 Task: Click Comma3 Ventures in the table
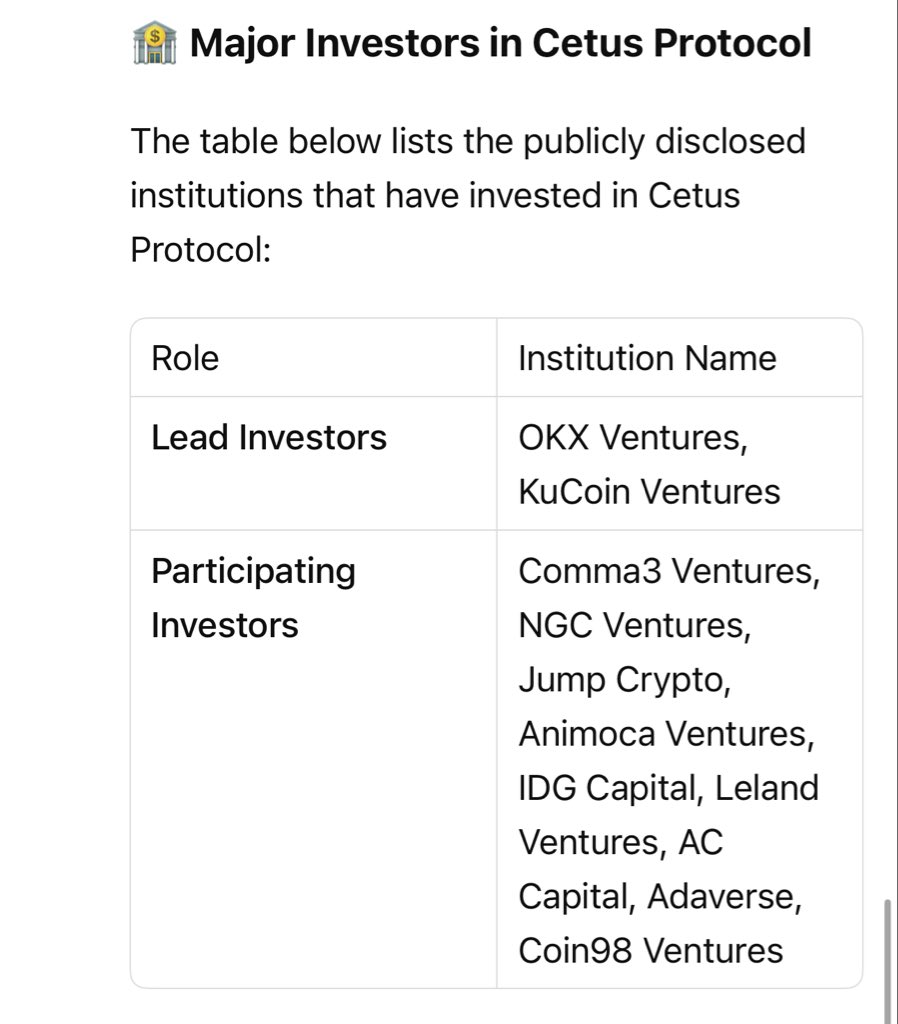click(669, 571)
